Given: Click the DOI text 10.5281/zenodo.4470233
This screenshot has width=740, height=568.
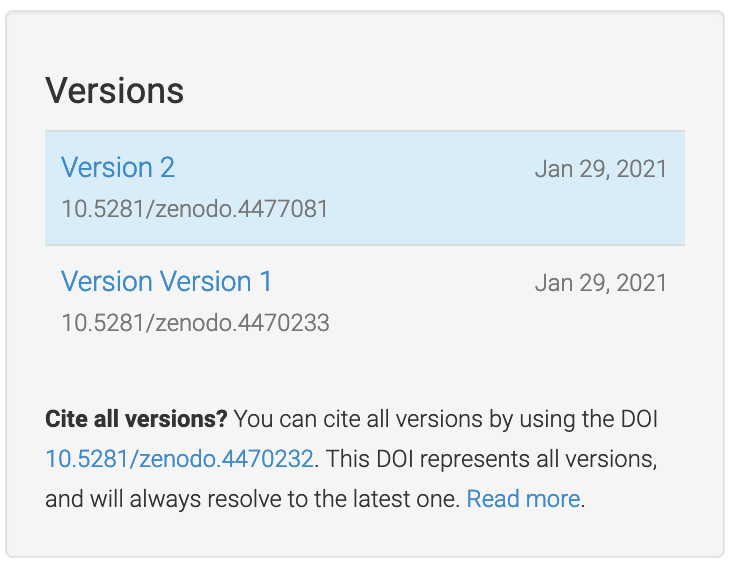Looking at the screenshot, I should pyautogui.click(x=195, y=323).
